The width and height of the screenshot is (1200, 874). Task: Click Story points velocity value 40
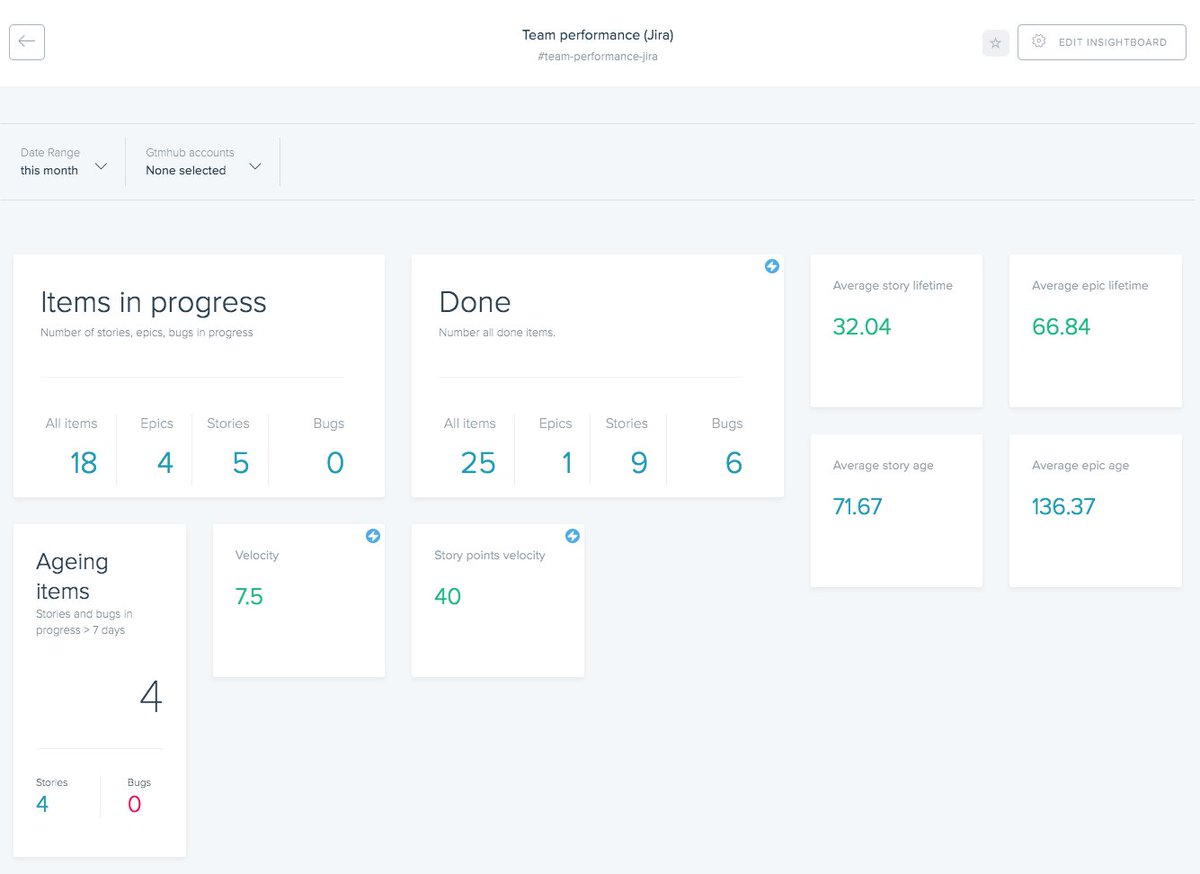pyautogui.click(x=447, y=597)
